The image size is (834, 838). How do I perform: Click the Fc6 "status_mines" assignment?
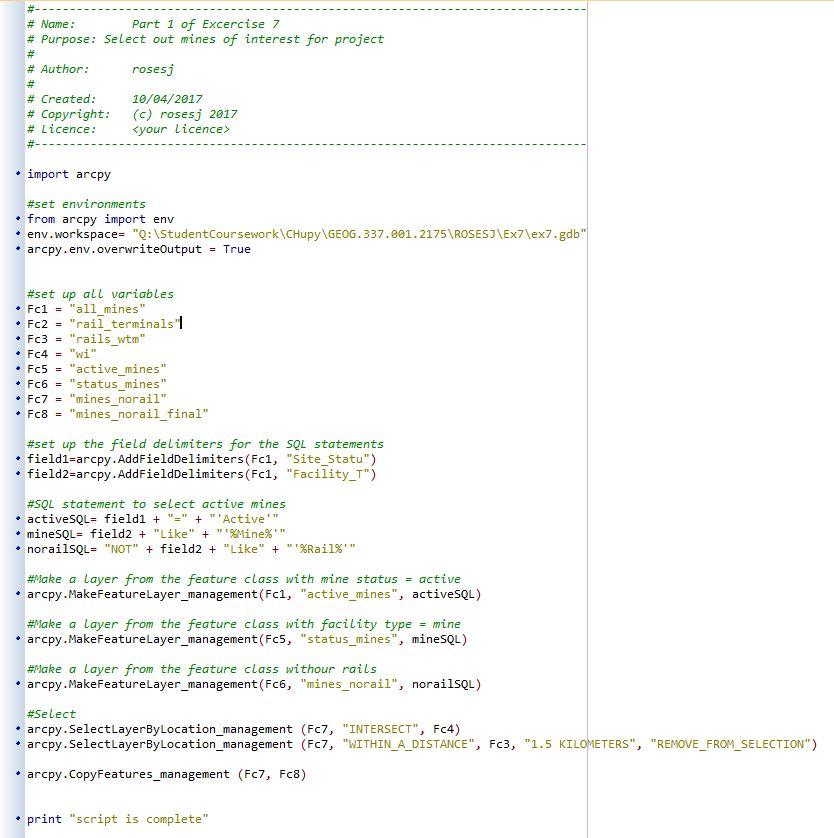click(97, 384)
